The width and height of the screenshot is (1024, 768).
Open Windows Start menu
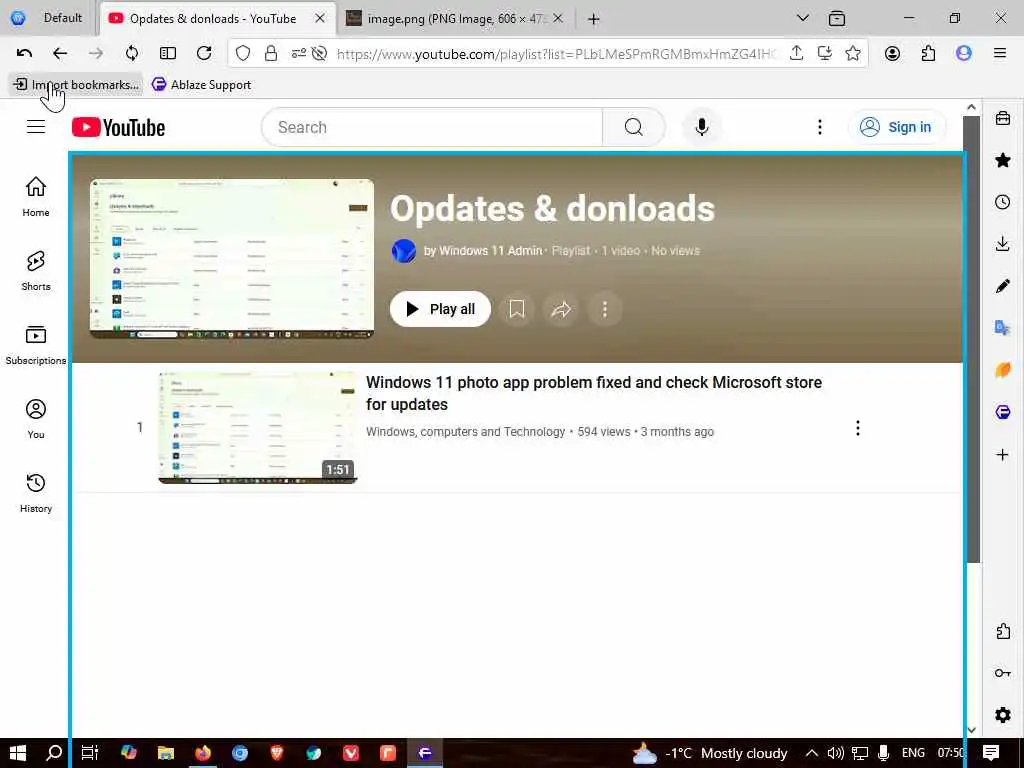coord(18,753)
